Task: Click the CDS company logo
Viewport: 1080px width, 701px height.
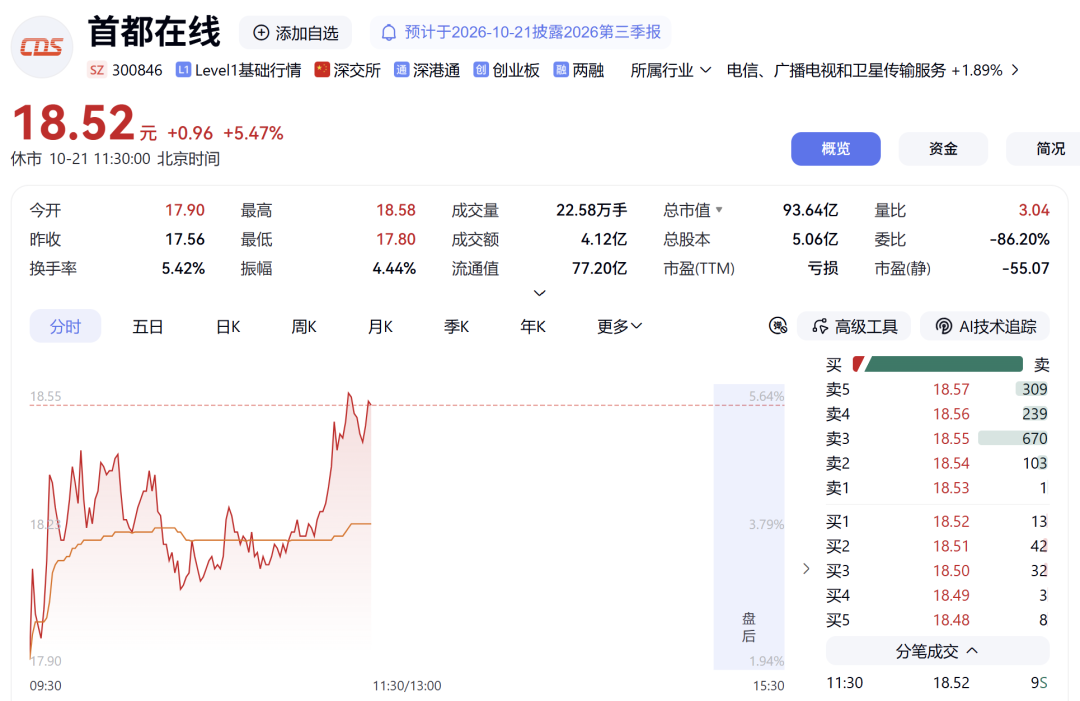Action: 42,47
